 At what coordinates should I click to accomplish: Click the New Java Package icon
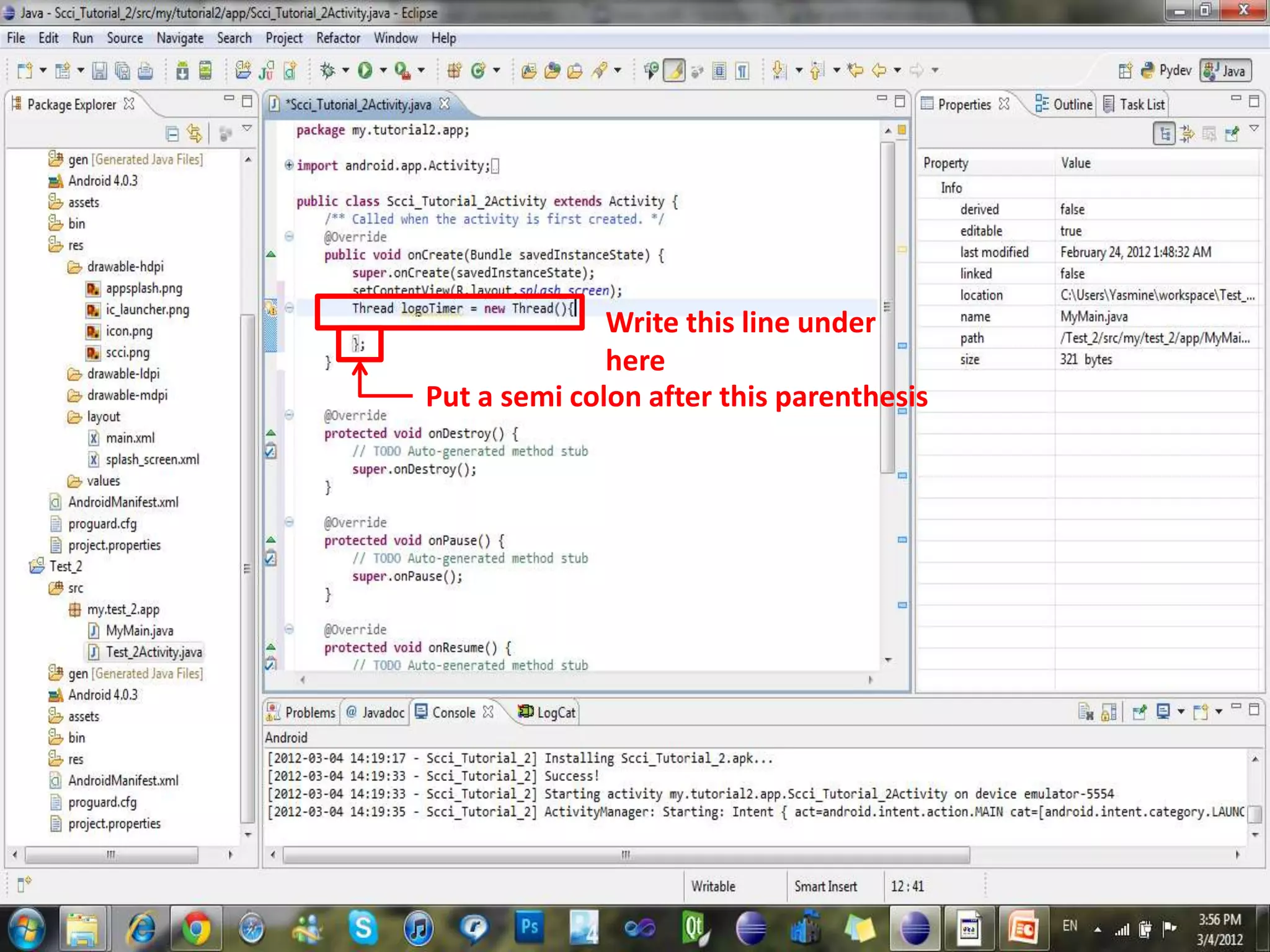(454, 71)
